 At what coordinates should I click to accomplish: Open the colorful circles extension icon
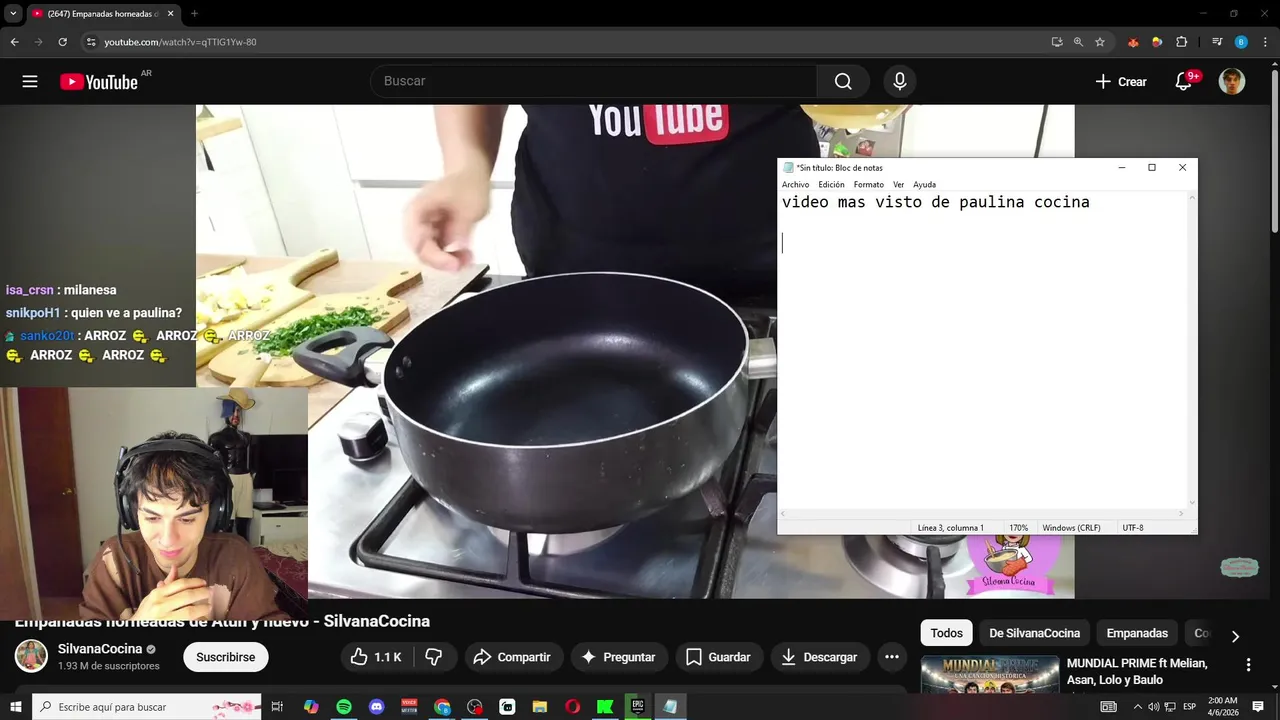coord(1157,42)
